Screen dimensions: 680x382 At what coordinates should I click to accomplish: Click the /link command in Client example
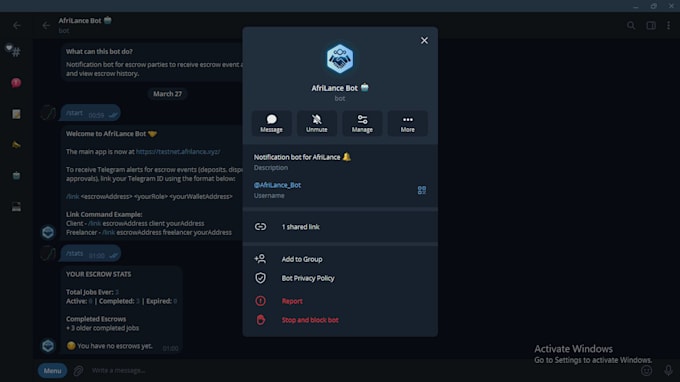[95, 223]
